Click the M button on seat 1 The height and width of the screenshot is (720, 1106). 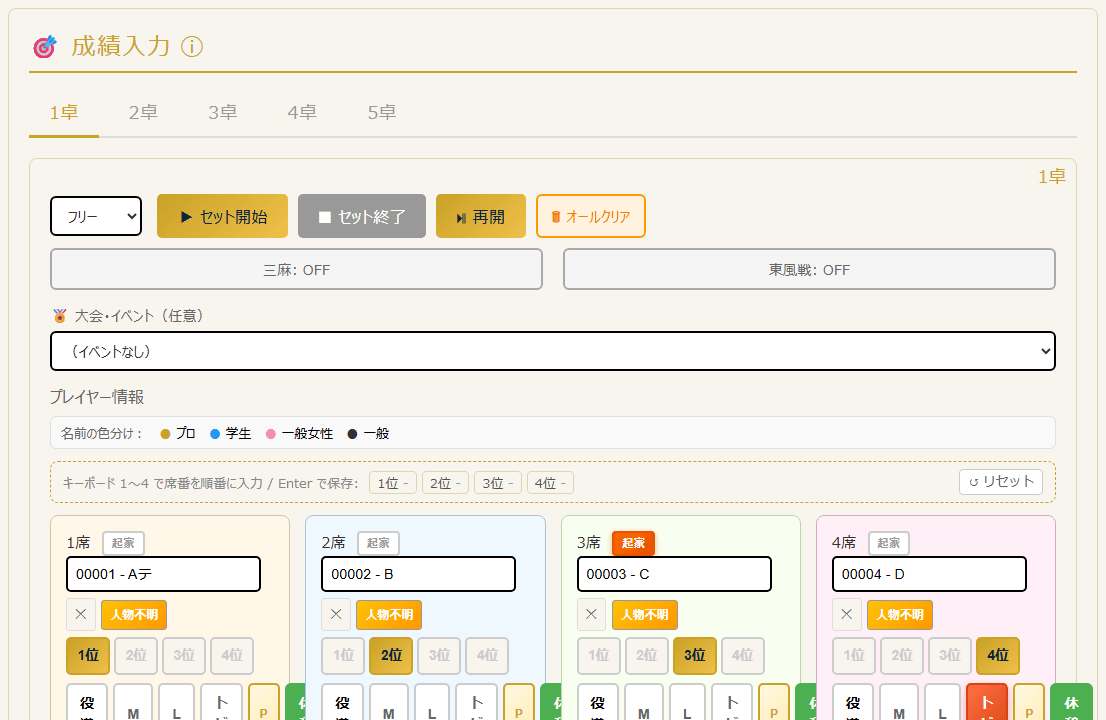click(x=133, y=702)
